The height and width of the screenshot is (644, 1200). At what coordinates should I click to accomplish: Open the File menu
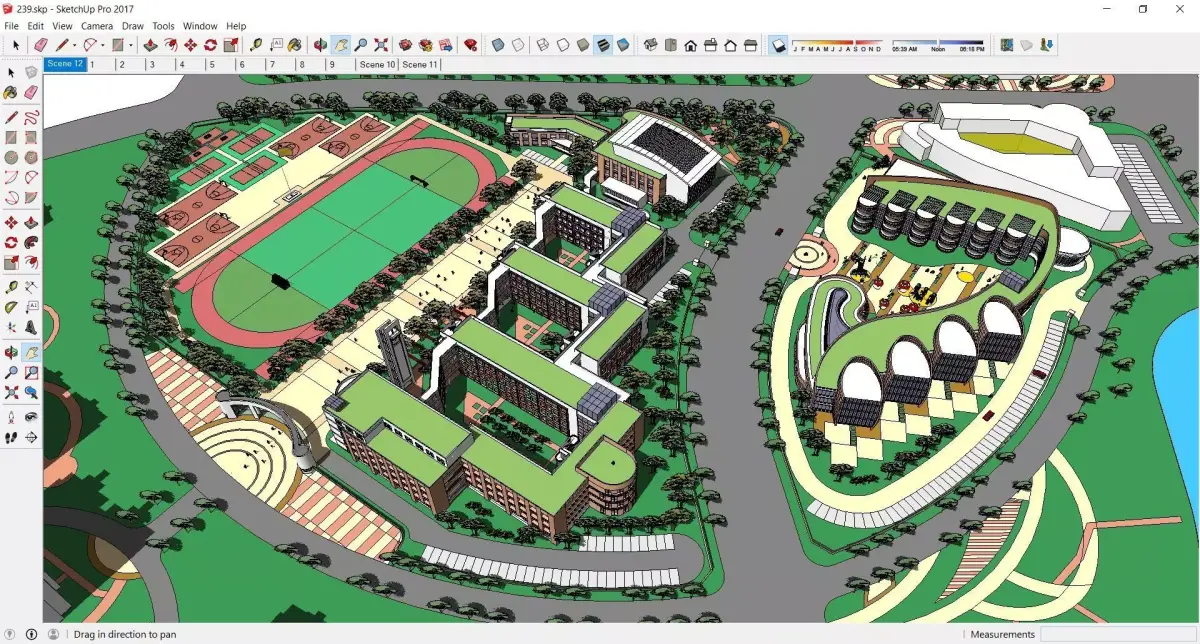tap(12, 25)
